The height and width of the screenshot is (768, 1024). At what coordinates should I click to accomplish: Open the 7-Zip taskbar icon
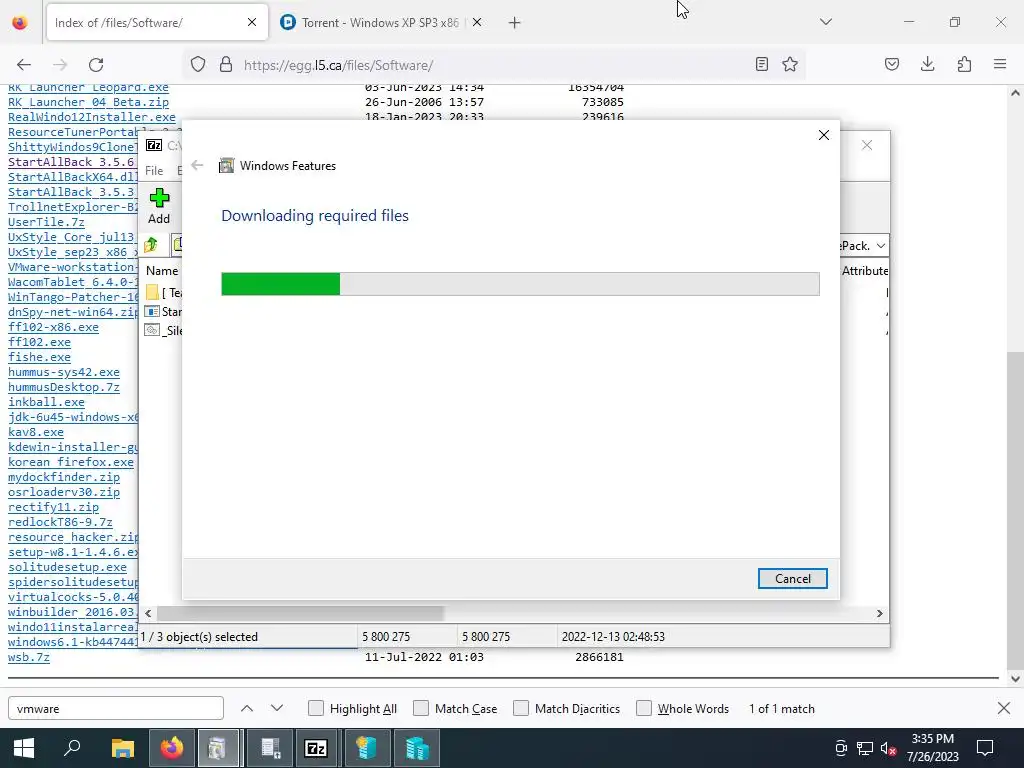coord(316,748)
